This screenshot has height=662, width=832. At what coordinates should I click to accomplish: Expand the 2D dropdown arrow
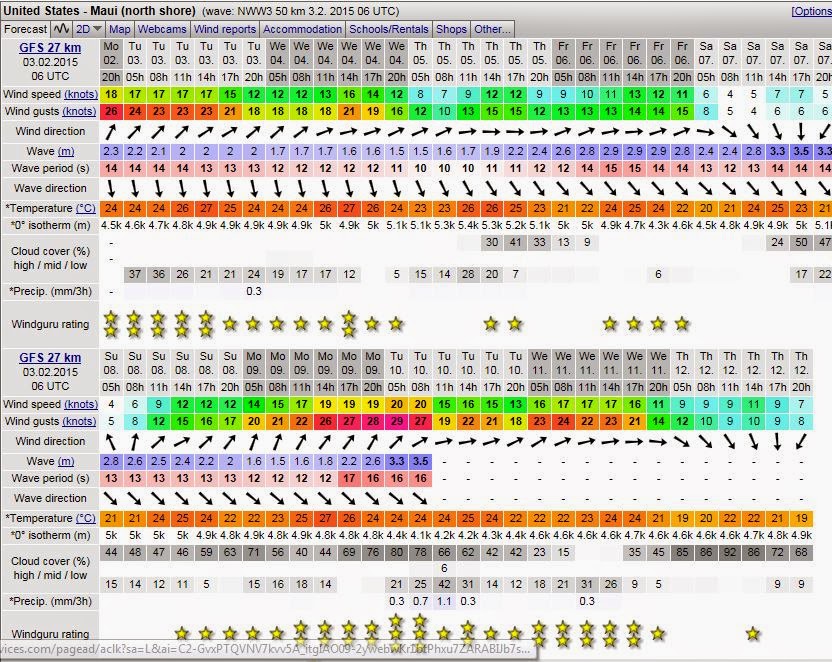pyautogui.click(x=97, y=29)
